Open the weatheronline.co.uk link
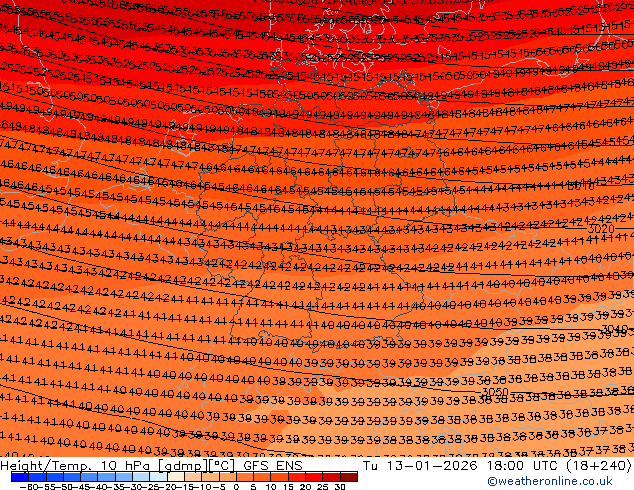Image resolution: width=634 pixels, height=490 pixels. click(549, 481)
